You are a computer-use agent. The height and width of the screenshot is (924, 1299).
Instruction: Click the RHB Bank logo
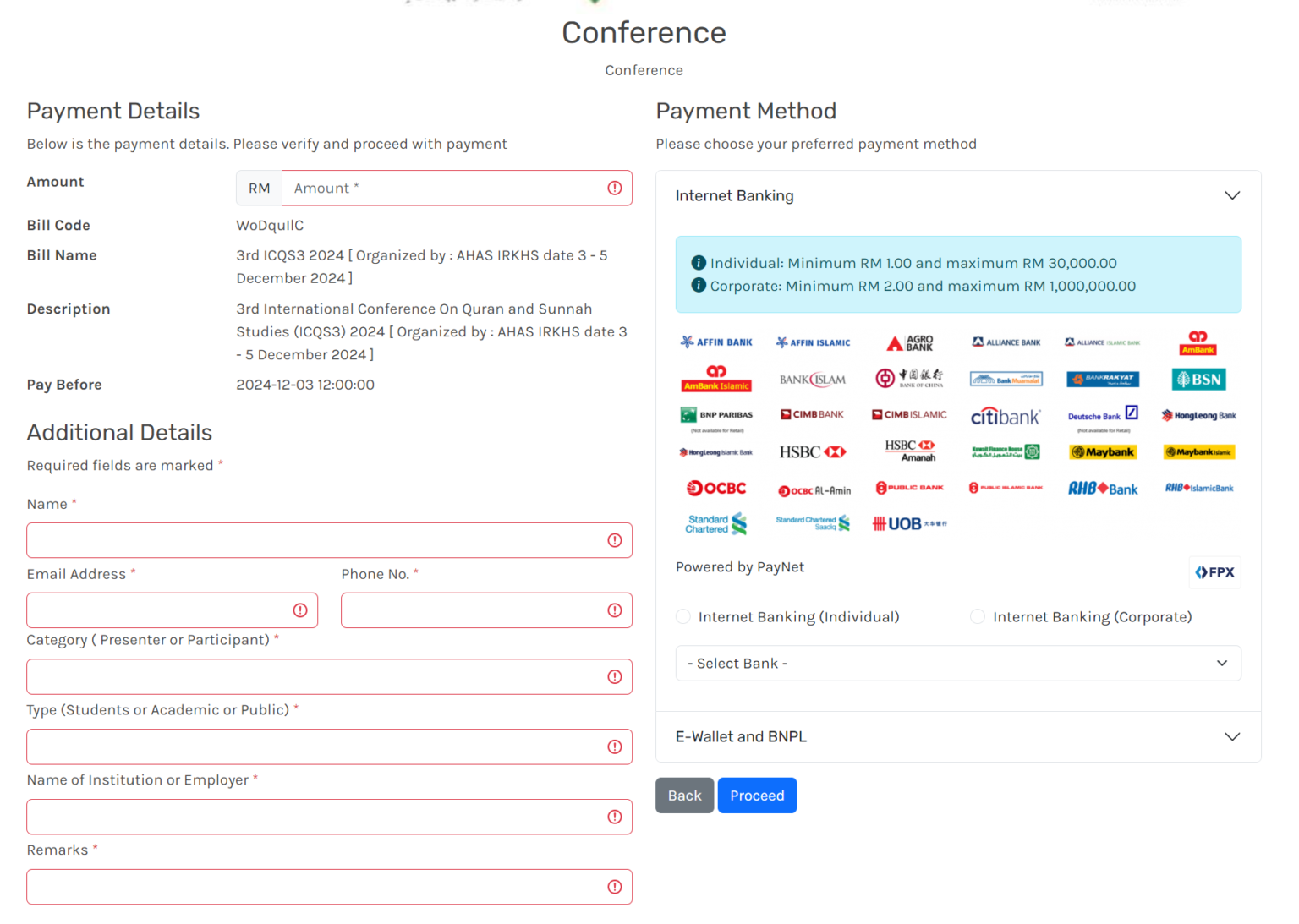[x=1102, y=489]
